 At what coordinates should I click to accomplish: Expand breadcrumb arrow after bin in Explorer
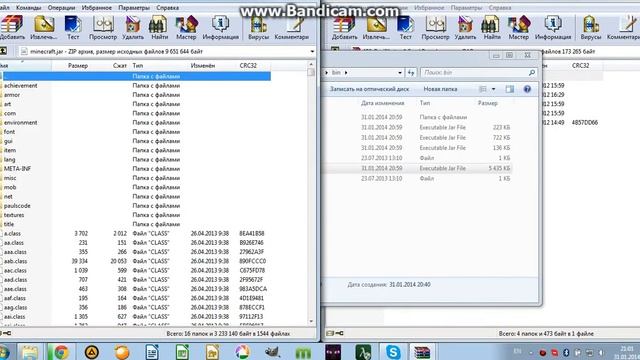click(x=346, y=73)
